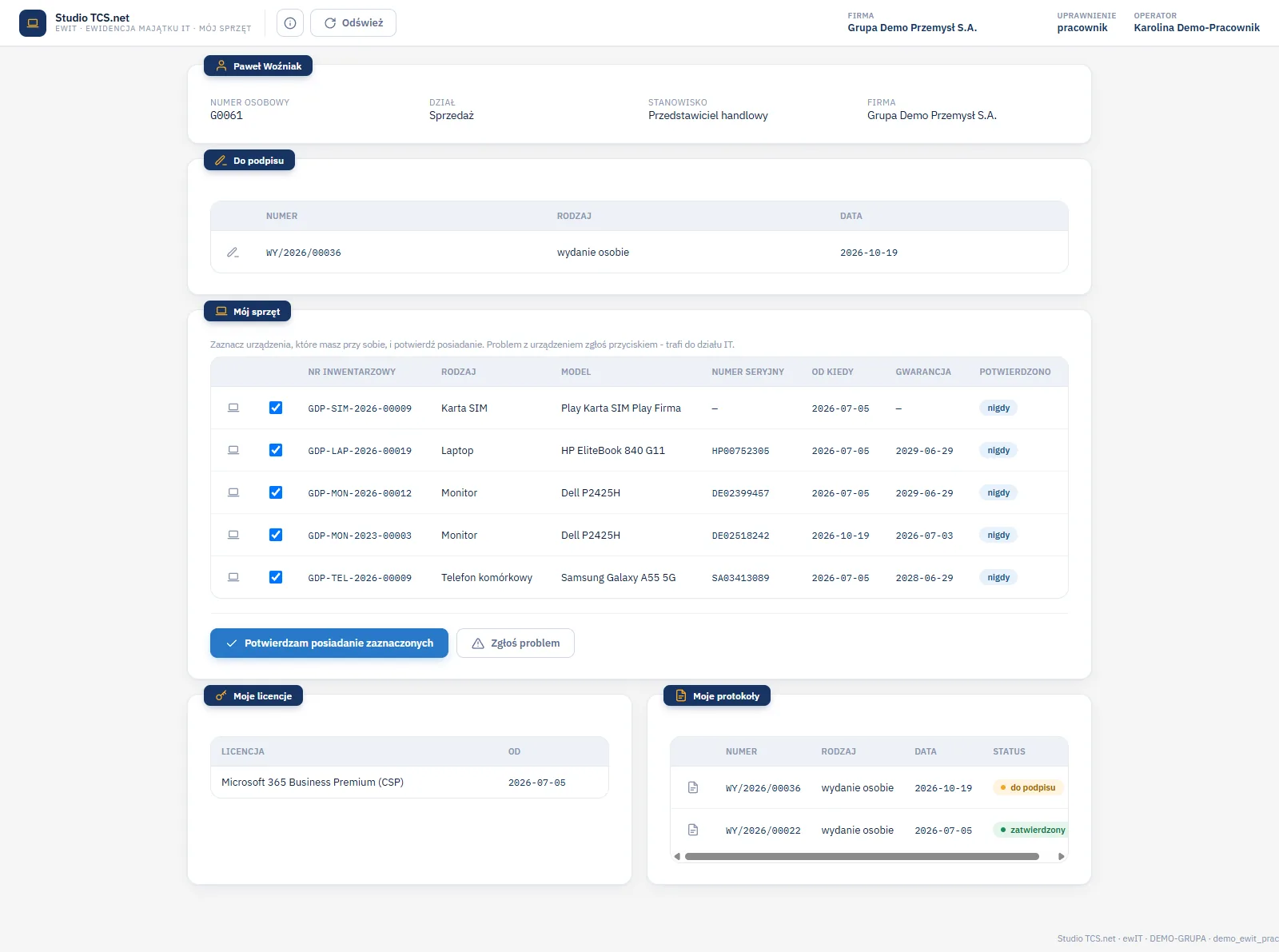The width and height of the screenshot is (1279, 952).
Task: Click the pen icon beside WY/2026/00036
Action: (x=233, y=252)
